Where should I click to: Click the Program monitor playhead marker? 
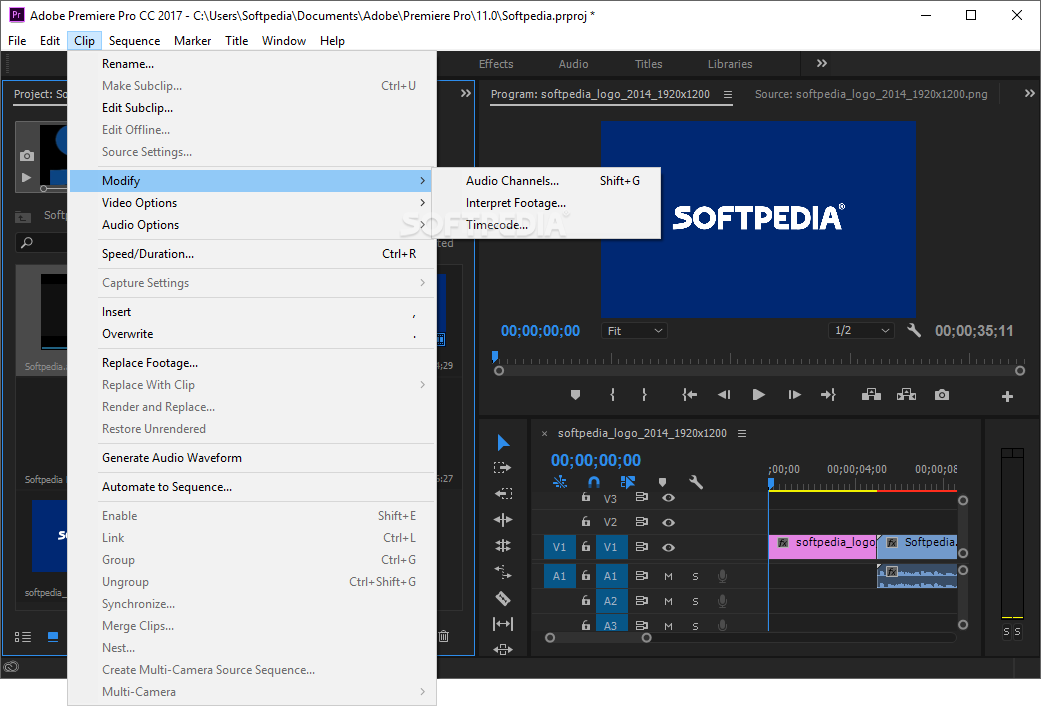[495, 357]
